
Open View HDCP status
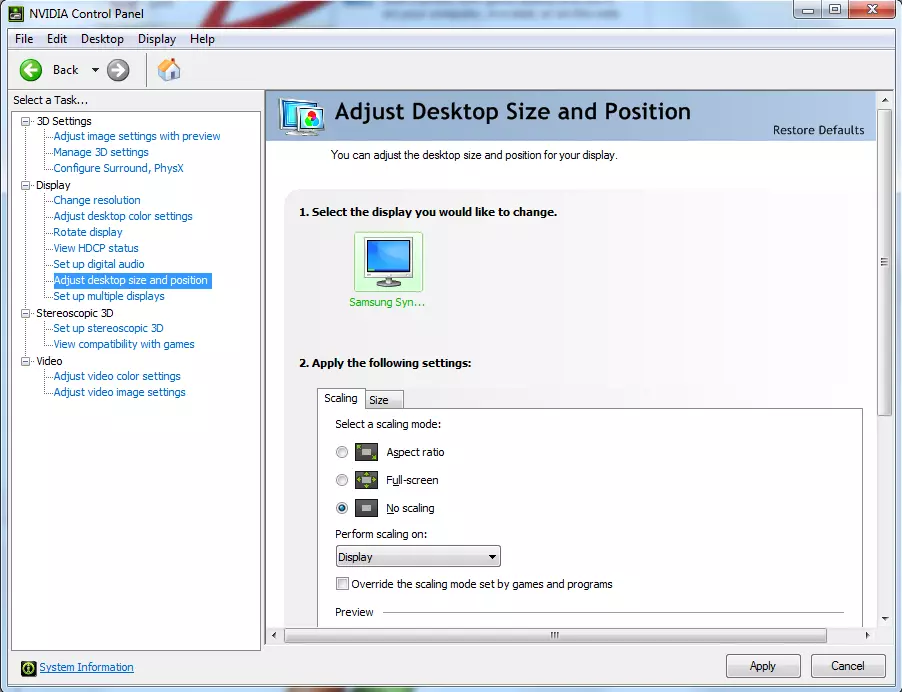click(x=96, y=248)
